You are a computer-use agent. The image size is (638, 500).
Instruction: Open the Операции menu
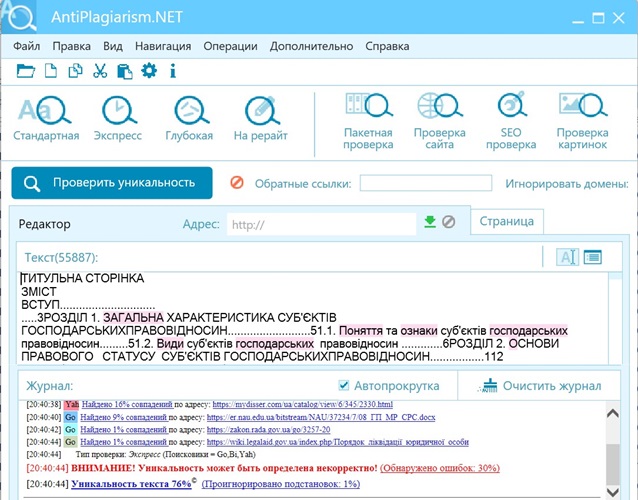point(230,46)
